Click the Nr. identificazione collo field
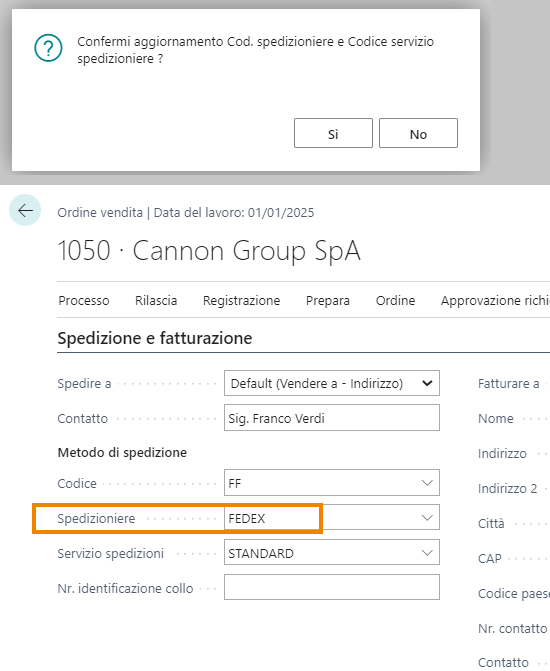This screenshot has width=550, height=671. tap(332, 587)
